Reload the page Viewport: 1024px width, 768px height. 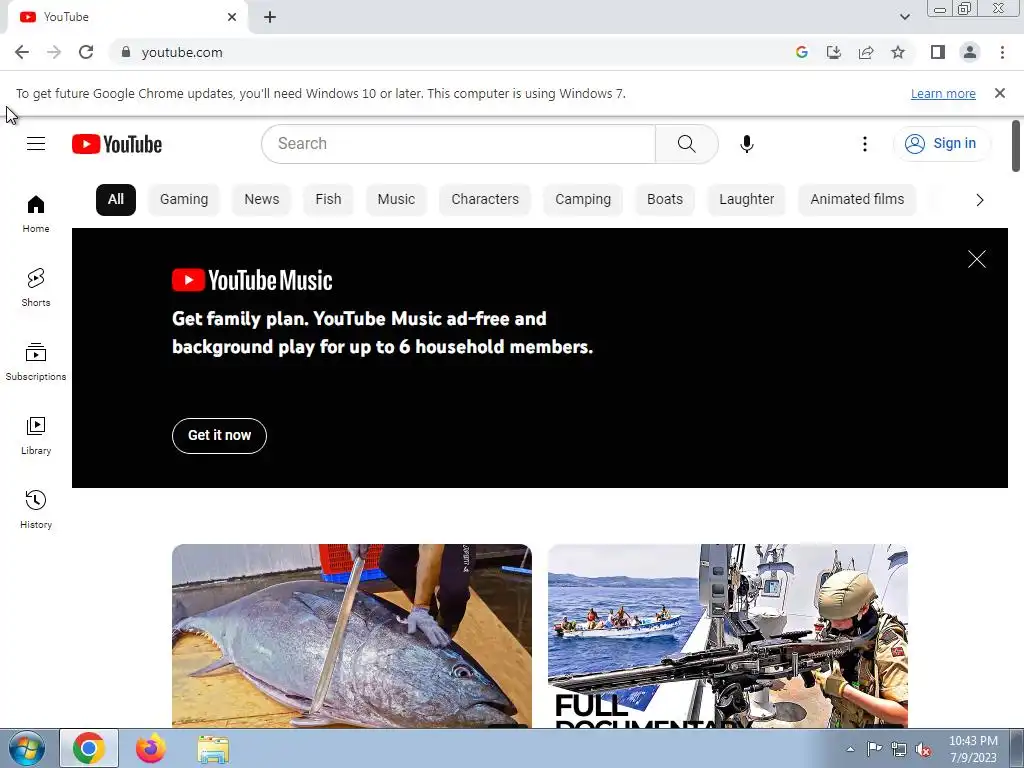[x=86, y=52]
